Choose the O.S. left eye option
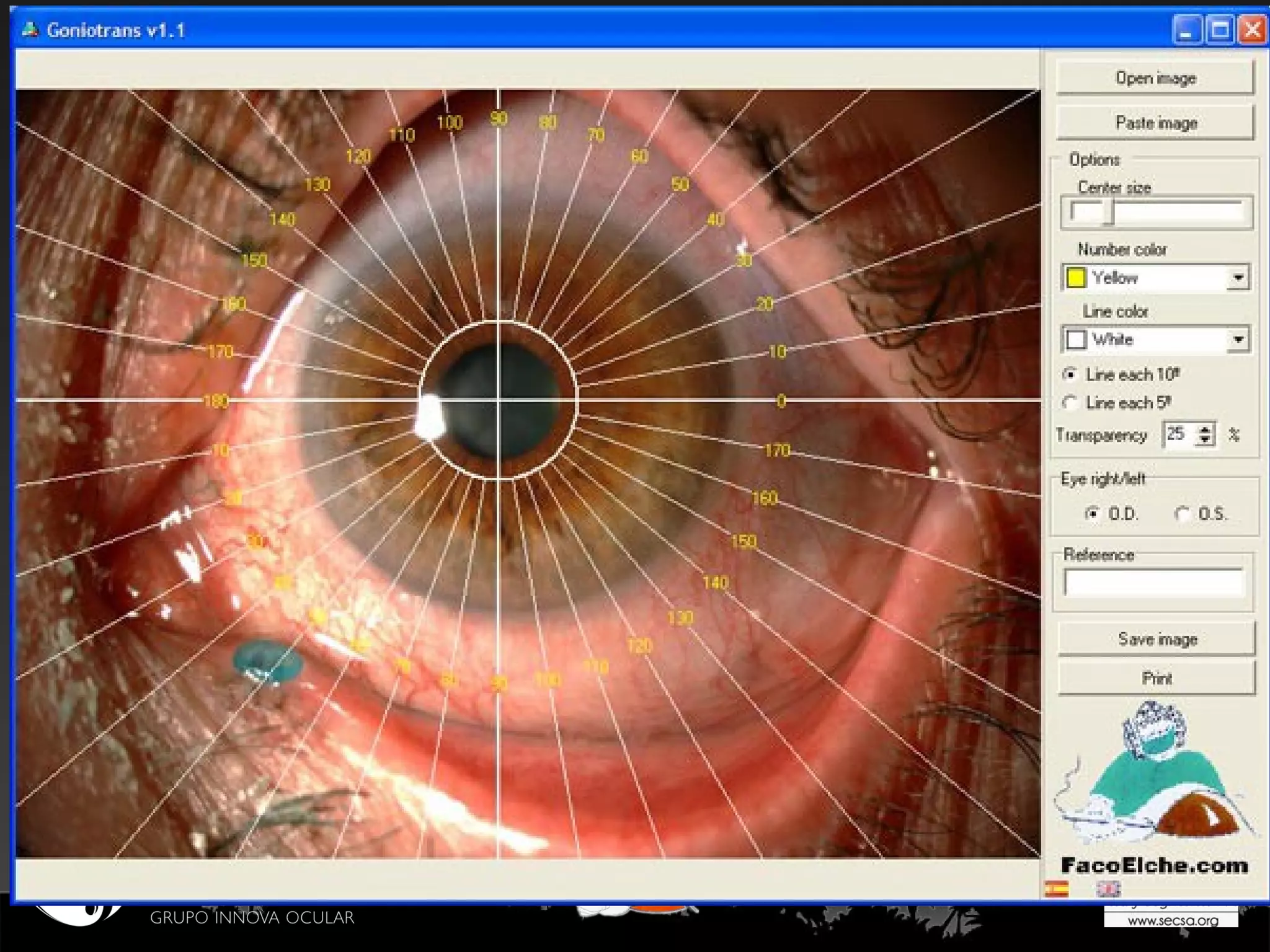The height and width of the screenshot is (952, 1270). point(1183,513)
